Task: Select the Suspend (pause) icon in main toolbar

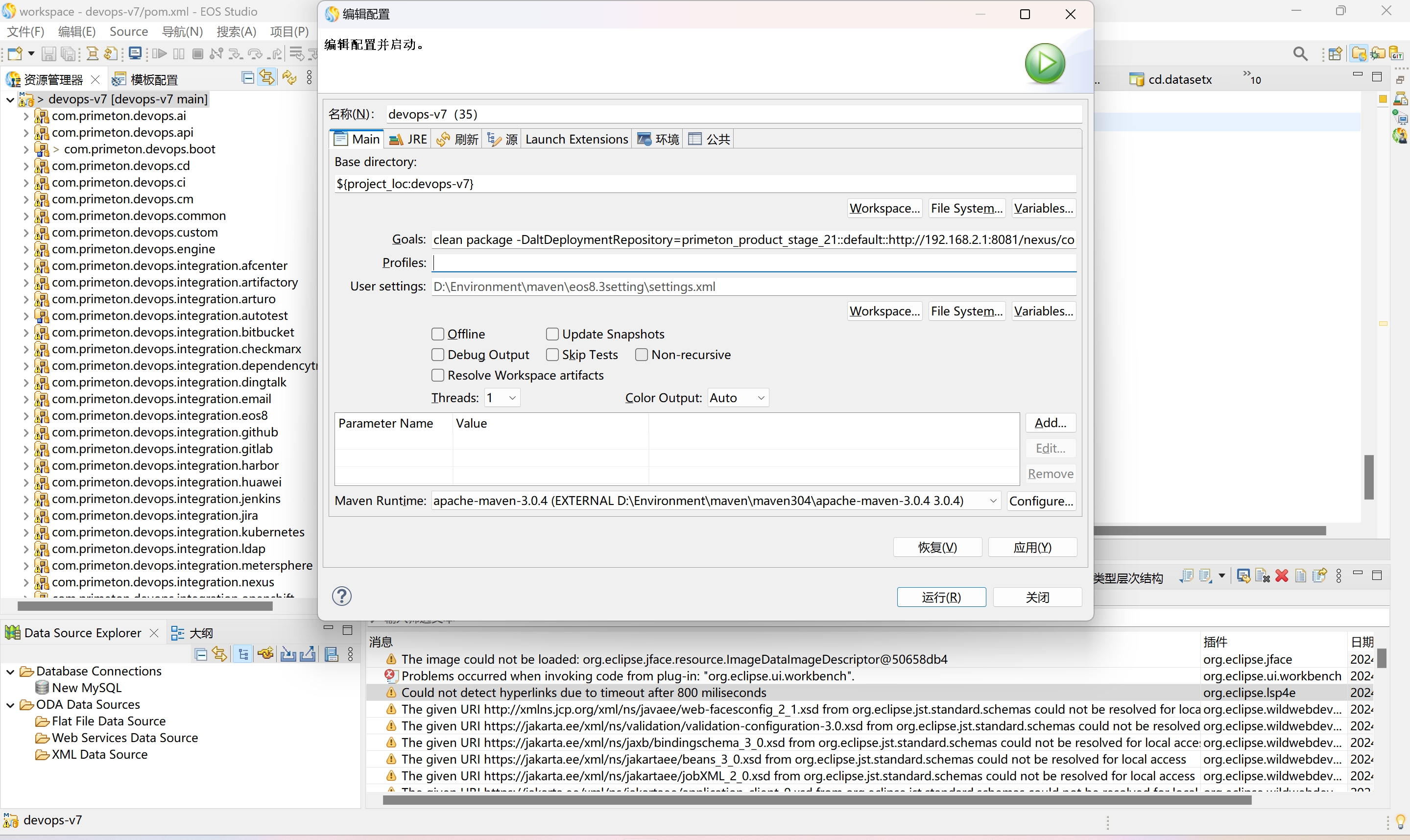Action: click(178, 53)
